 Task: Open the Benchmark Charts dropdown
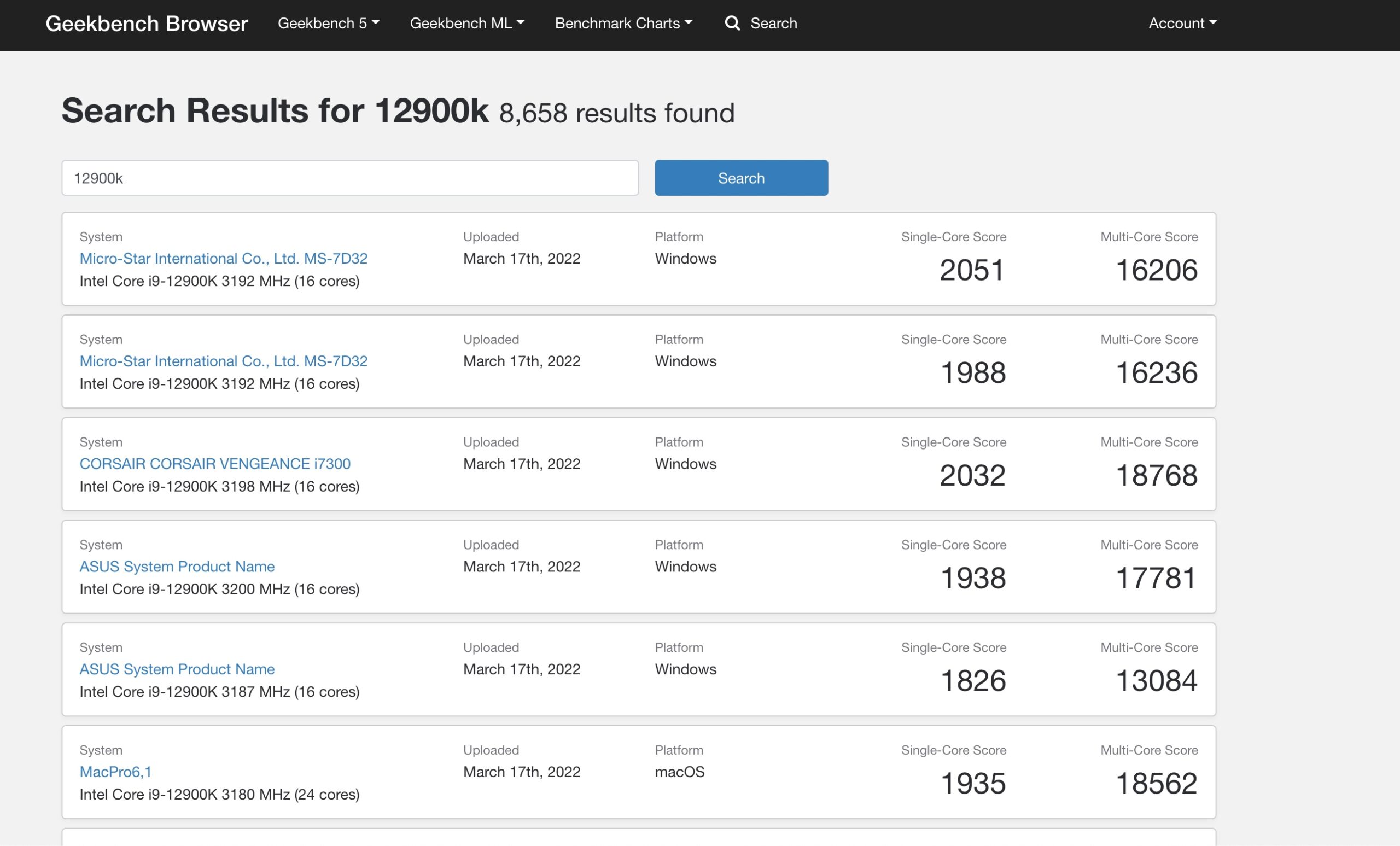(x=623, y=24)
